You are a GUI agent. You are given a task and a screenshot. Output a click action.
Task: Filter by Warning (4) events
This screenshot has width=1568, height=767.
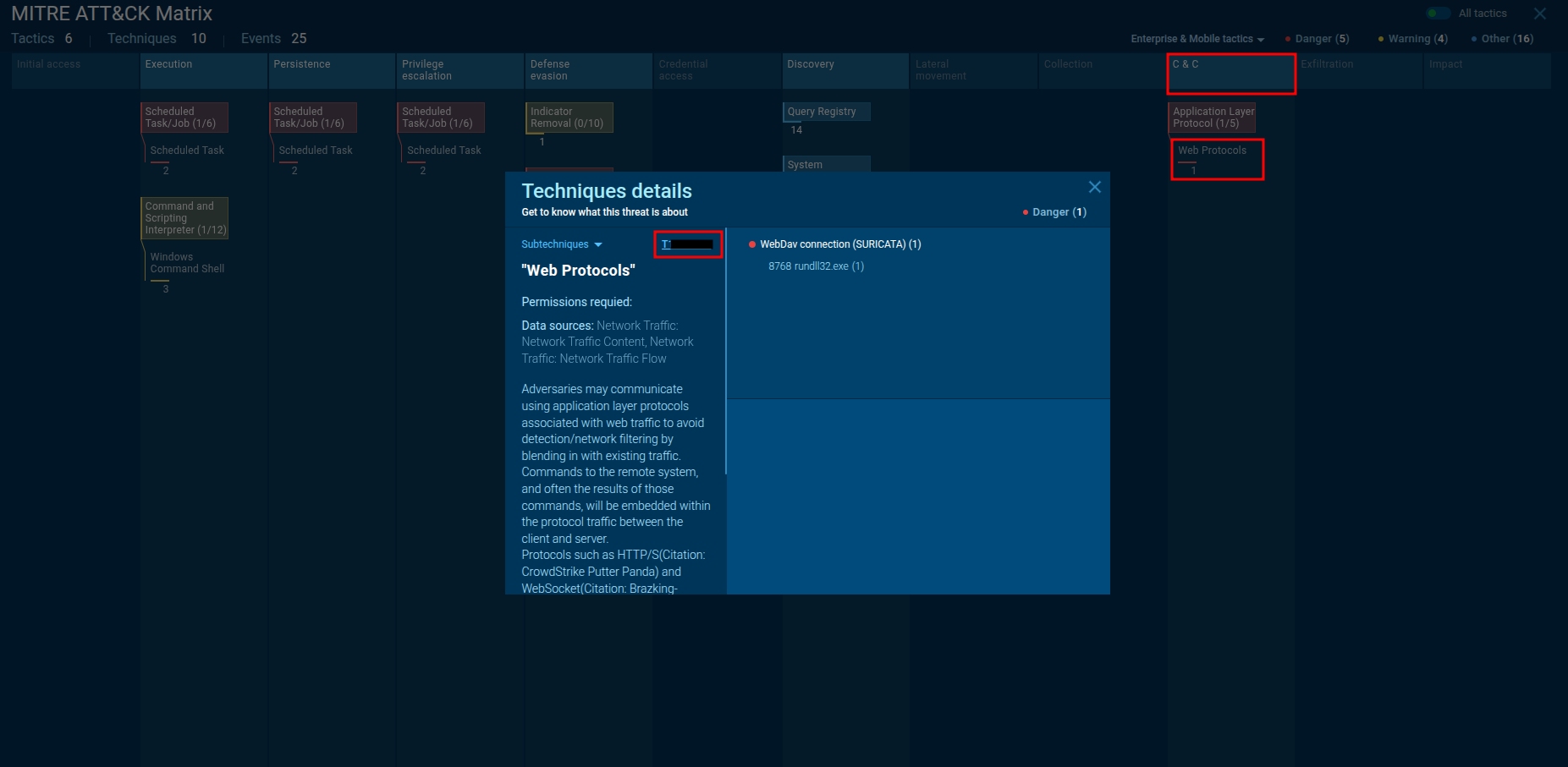(1413, 39)
